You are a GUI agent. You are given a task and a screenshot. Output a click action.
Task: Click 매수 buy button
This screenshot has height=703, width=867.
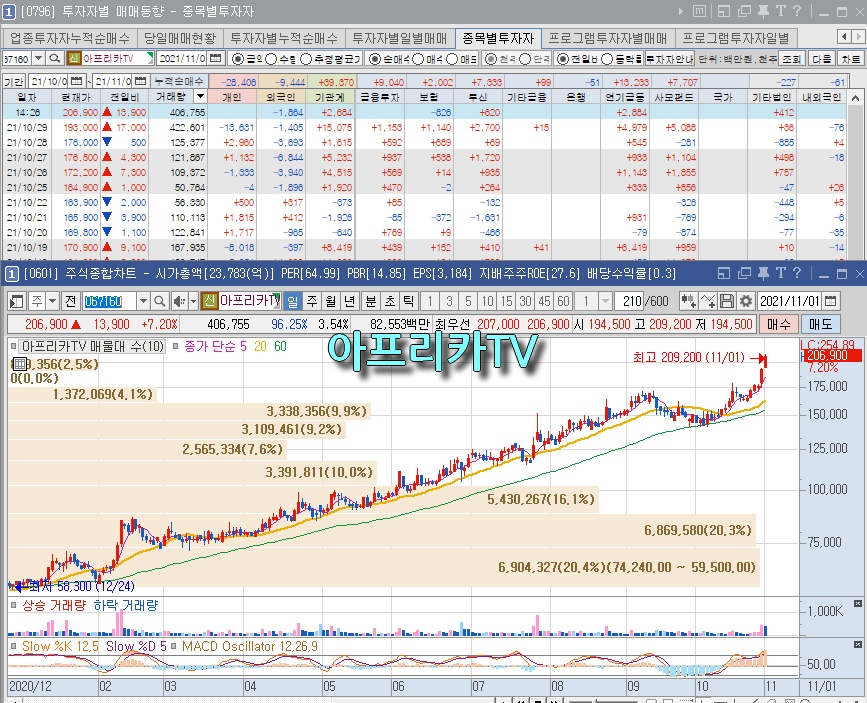pos(779,324)
